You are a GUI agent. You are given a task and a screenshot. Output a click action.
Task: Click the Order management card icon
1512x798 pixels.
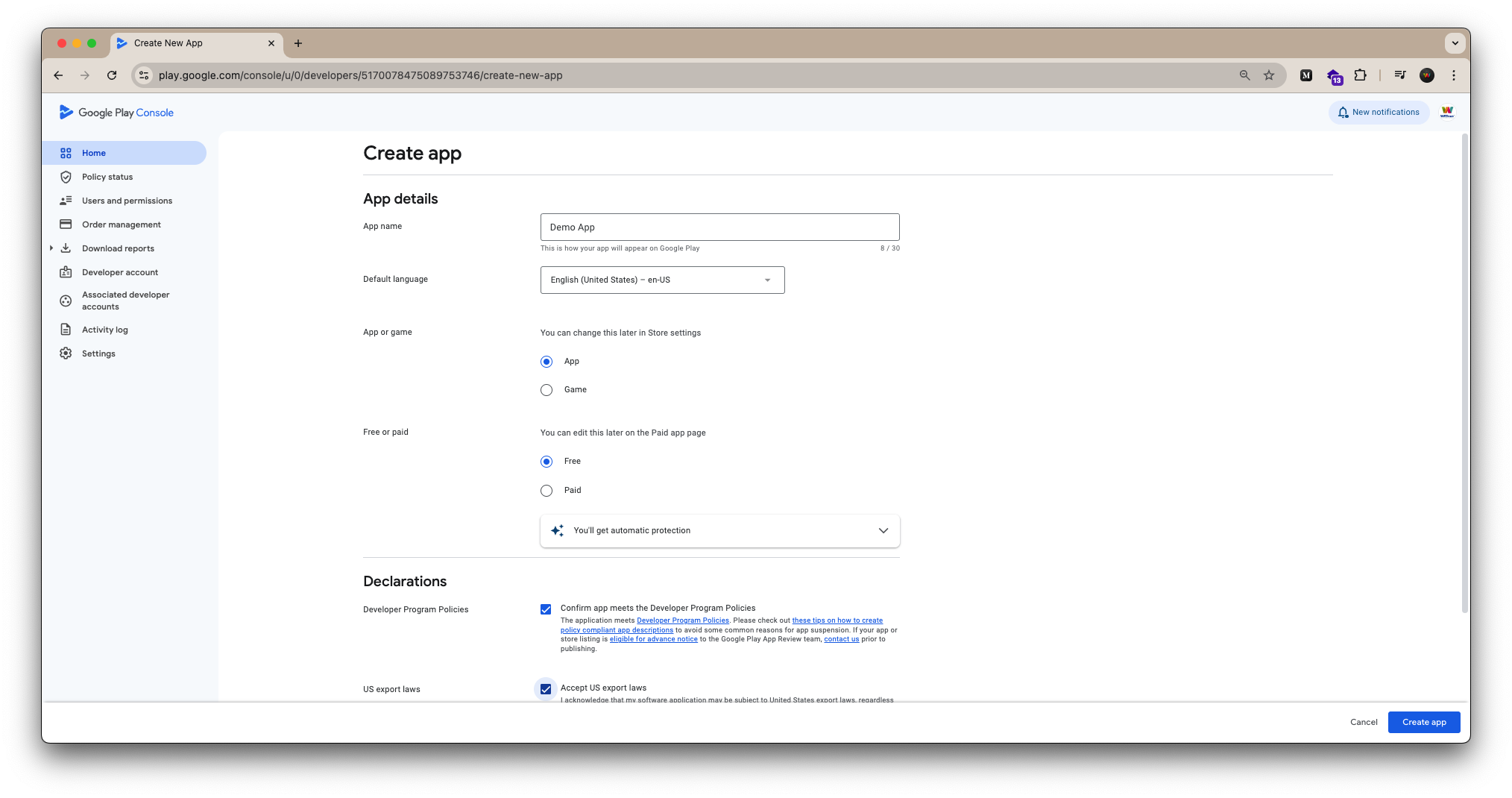66,224
